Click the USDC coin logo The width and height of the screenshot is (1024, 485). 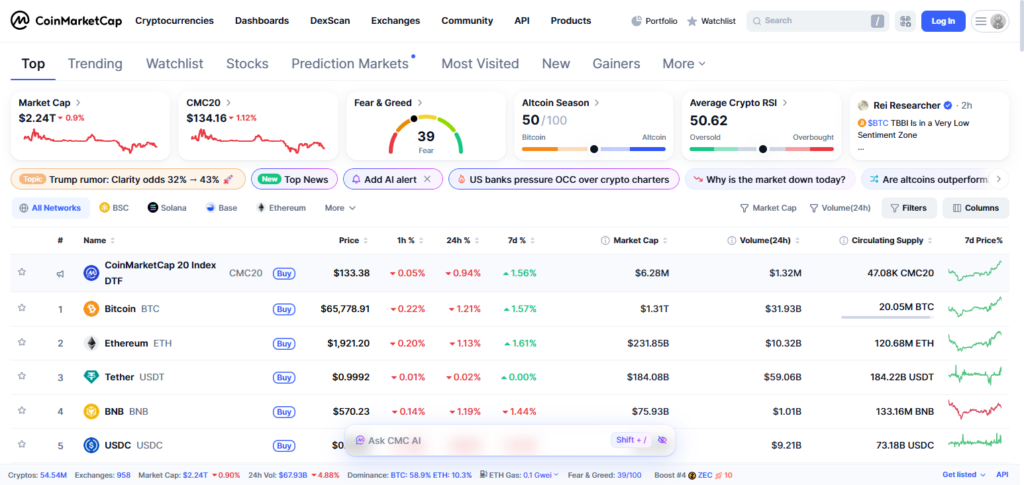point(91,446)
